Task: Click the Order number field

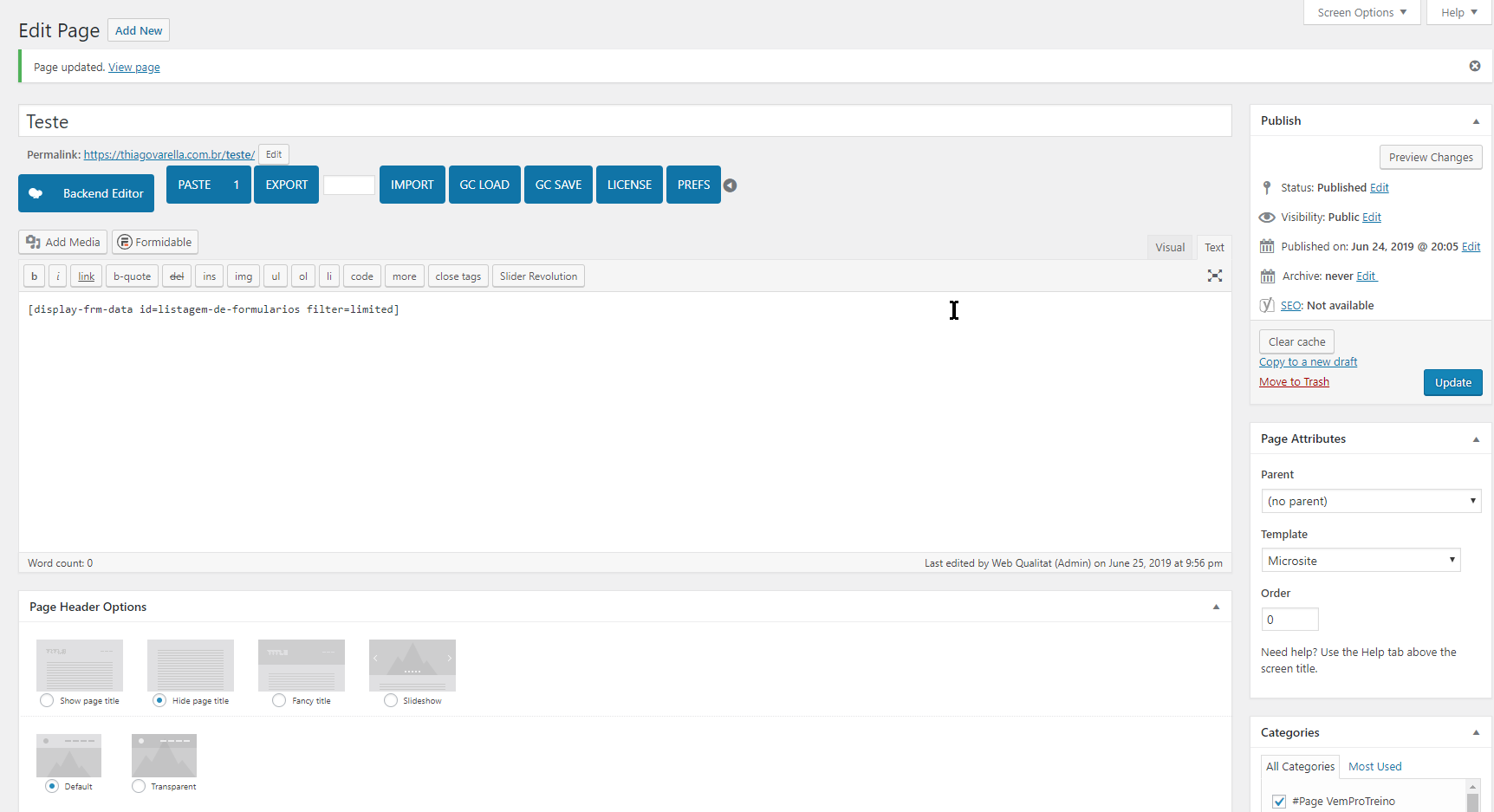Action: coord(1289,619)
